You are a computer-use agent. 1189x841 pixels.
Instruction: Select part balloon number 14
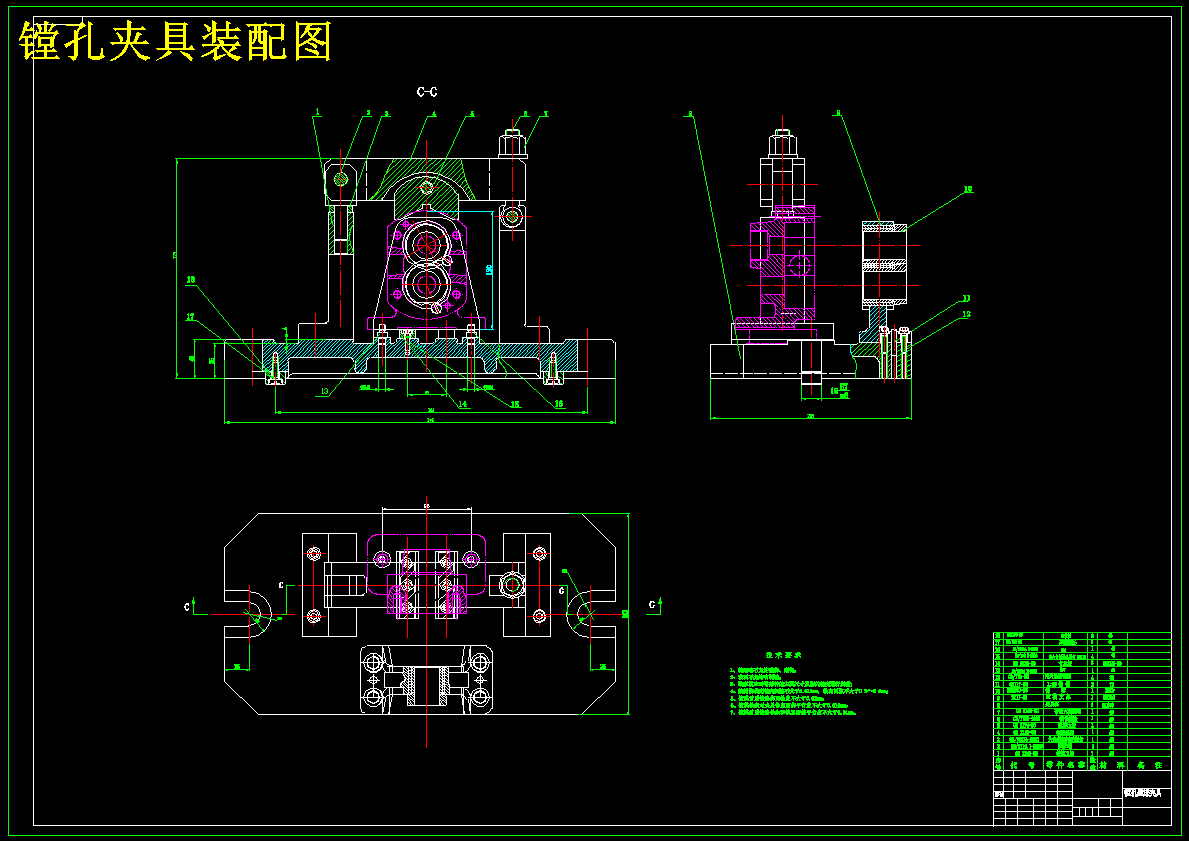tap(463, 404)
